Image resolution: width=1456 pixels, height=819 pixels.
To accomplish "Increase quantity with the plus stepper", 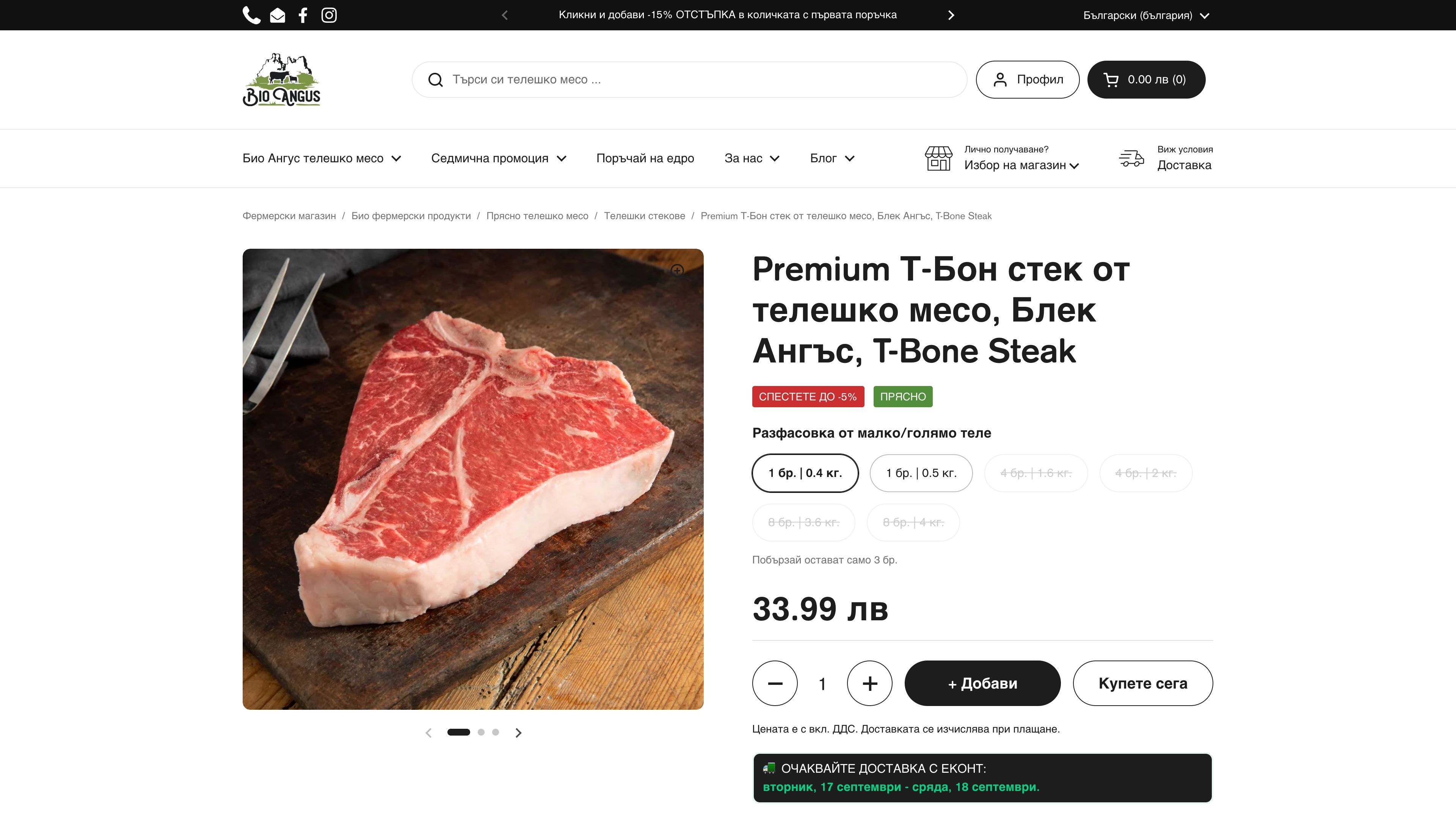I will click(869, 683).
